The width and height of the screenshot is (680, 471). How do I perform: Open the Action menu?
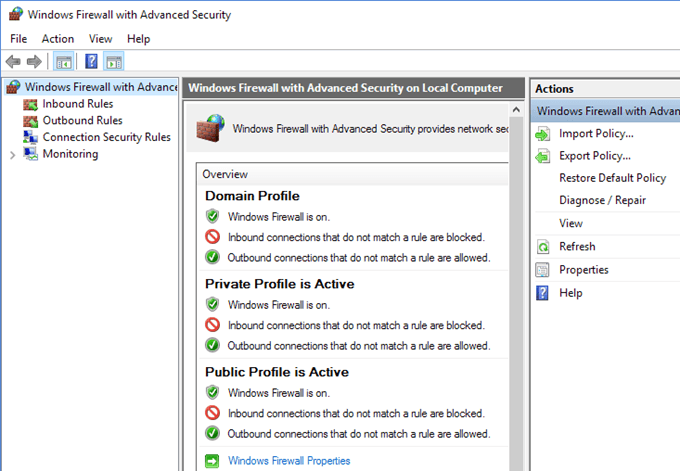[x=58, y=38]
